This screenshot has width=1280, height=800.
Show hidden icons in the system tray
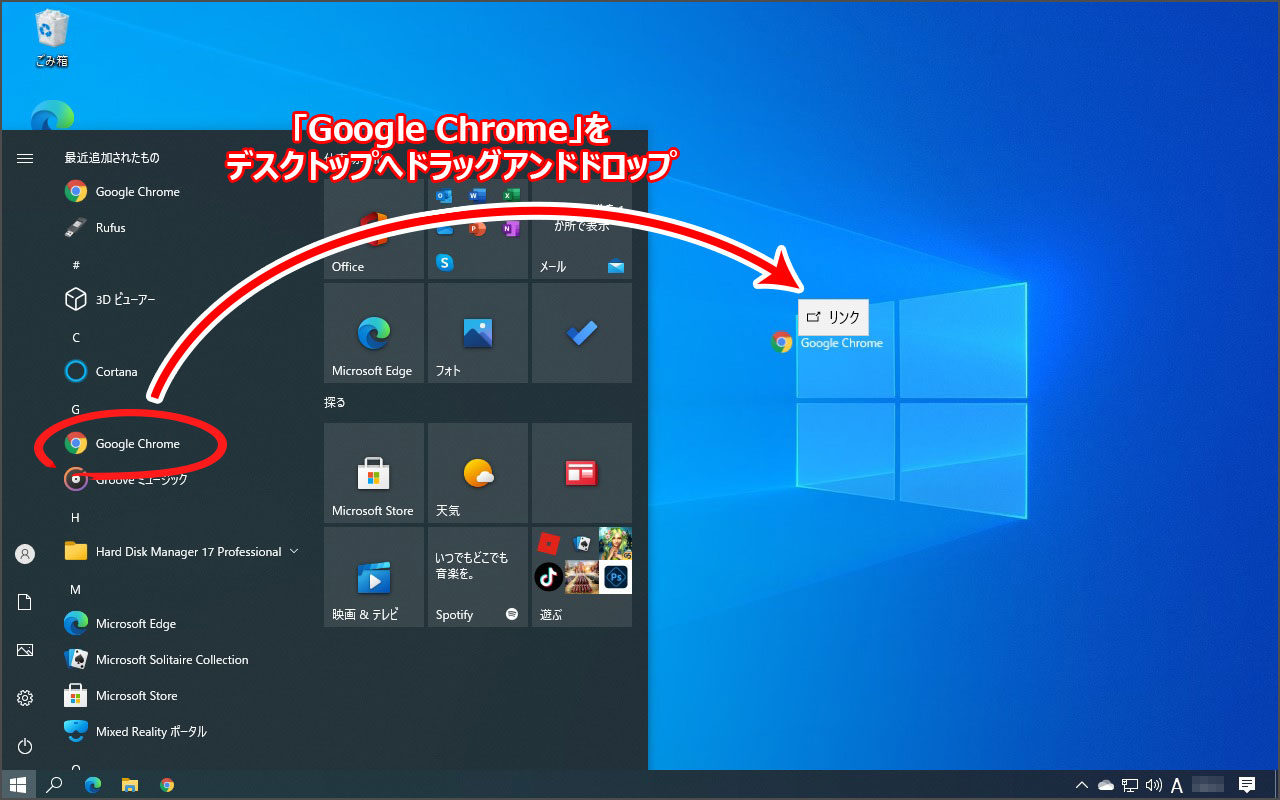pyautogui.click(x=1082, y=785)
